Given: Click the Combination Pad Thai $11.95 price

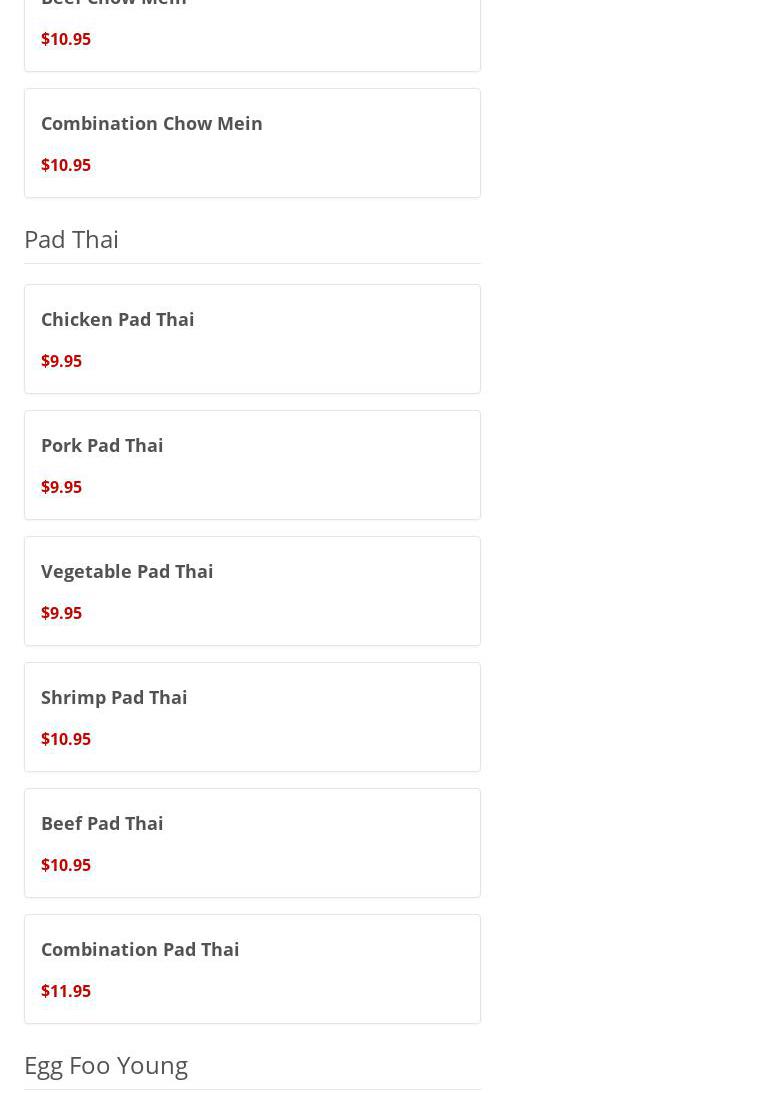Looking at the screenshot, I should (x=66, y=991).
